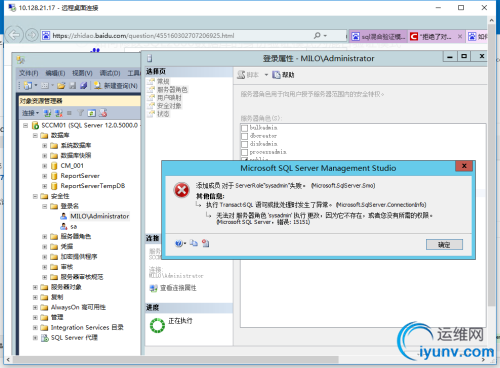This screenshot has height=368, width=500.
Task: Click the Stop square icon in Object Explorer
Action: click(x=69, y=113)
